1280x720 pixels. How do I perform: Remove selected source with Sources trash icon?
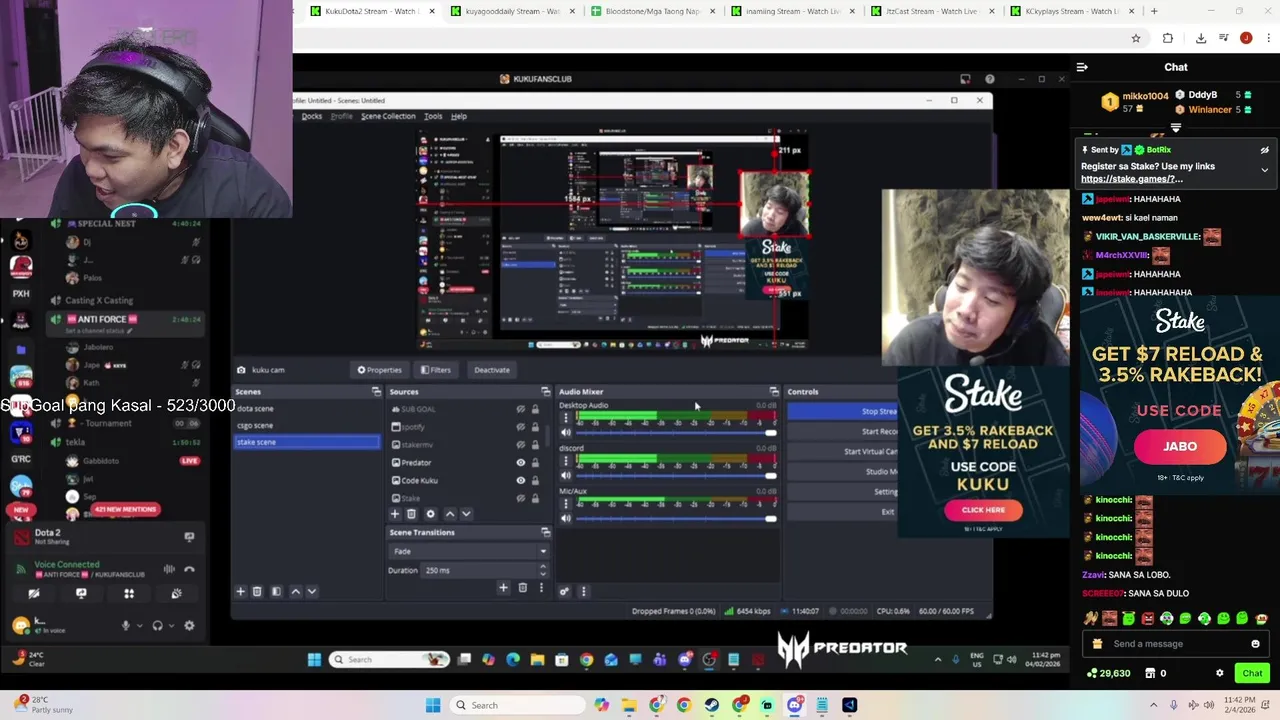tap(411, 514)
